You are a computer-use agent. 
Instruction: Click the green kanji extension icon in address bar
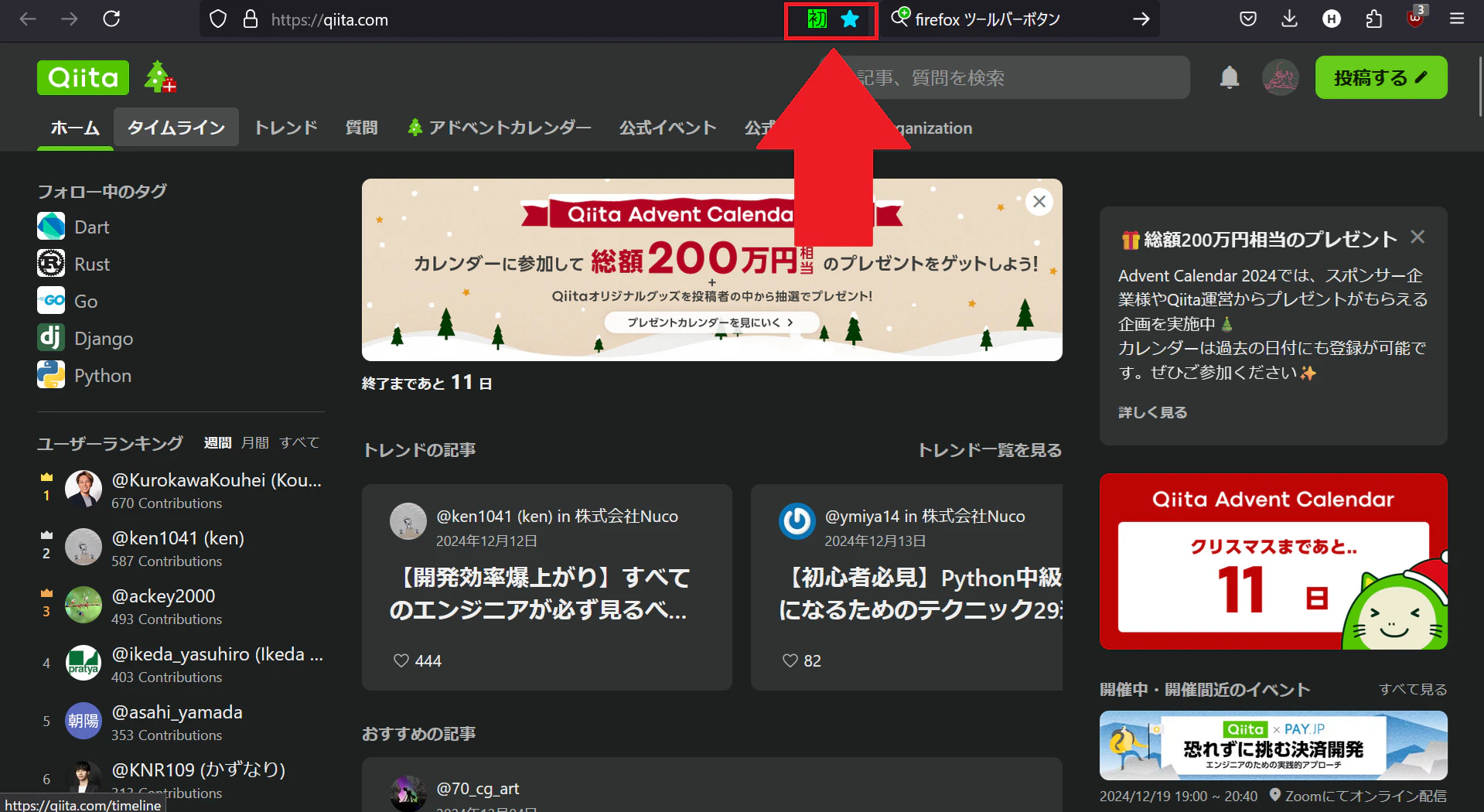(817, 19)
